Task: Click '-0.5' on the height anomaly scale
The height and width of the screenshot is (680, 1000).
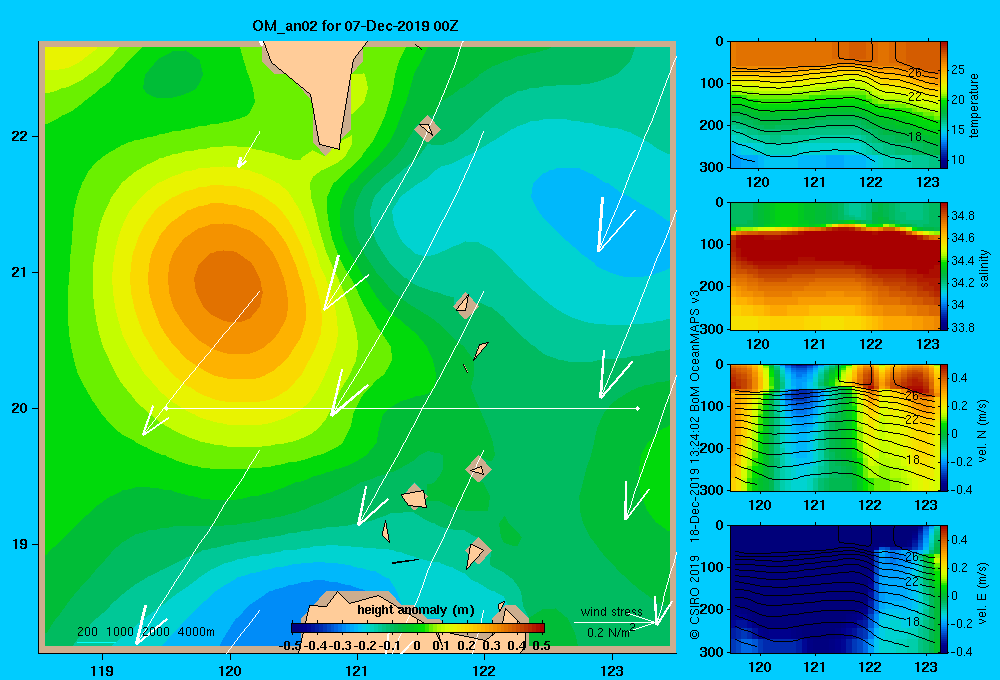Action: click(x=290, y=646)
